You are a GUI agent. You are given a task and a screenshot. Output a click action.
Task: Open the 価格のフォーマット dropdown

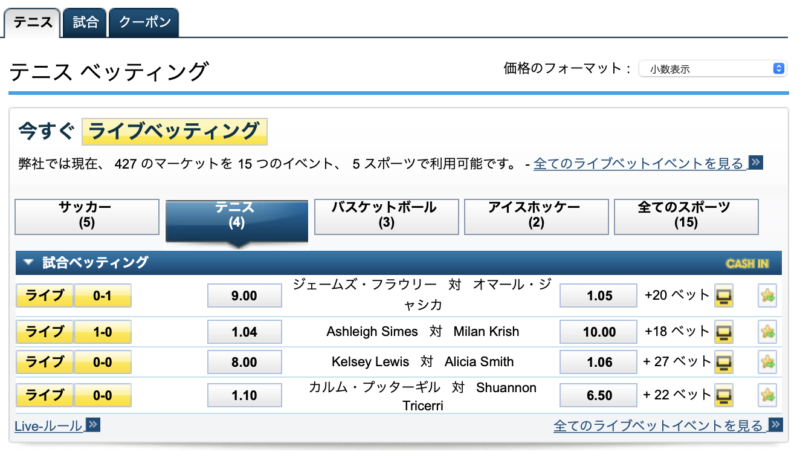712,69
